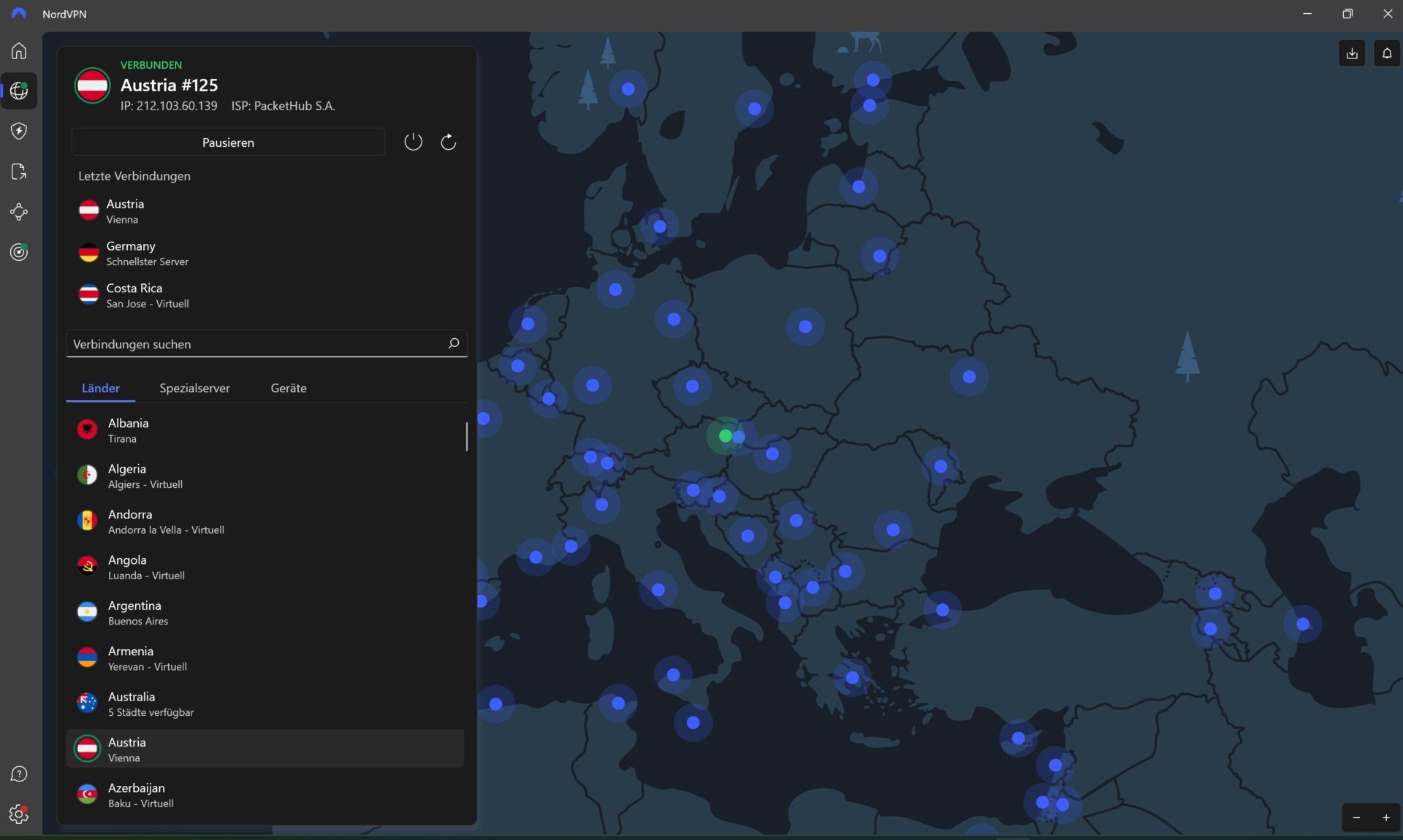Click Austria #125 server name
Screen dimensions: 1403x840
[x=169, y=85]
